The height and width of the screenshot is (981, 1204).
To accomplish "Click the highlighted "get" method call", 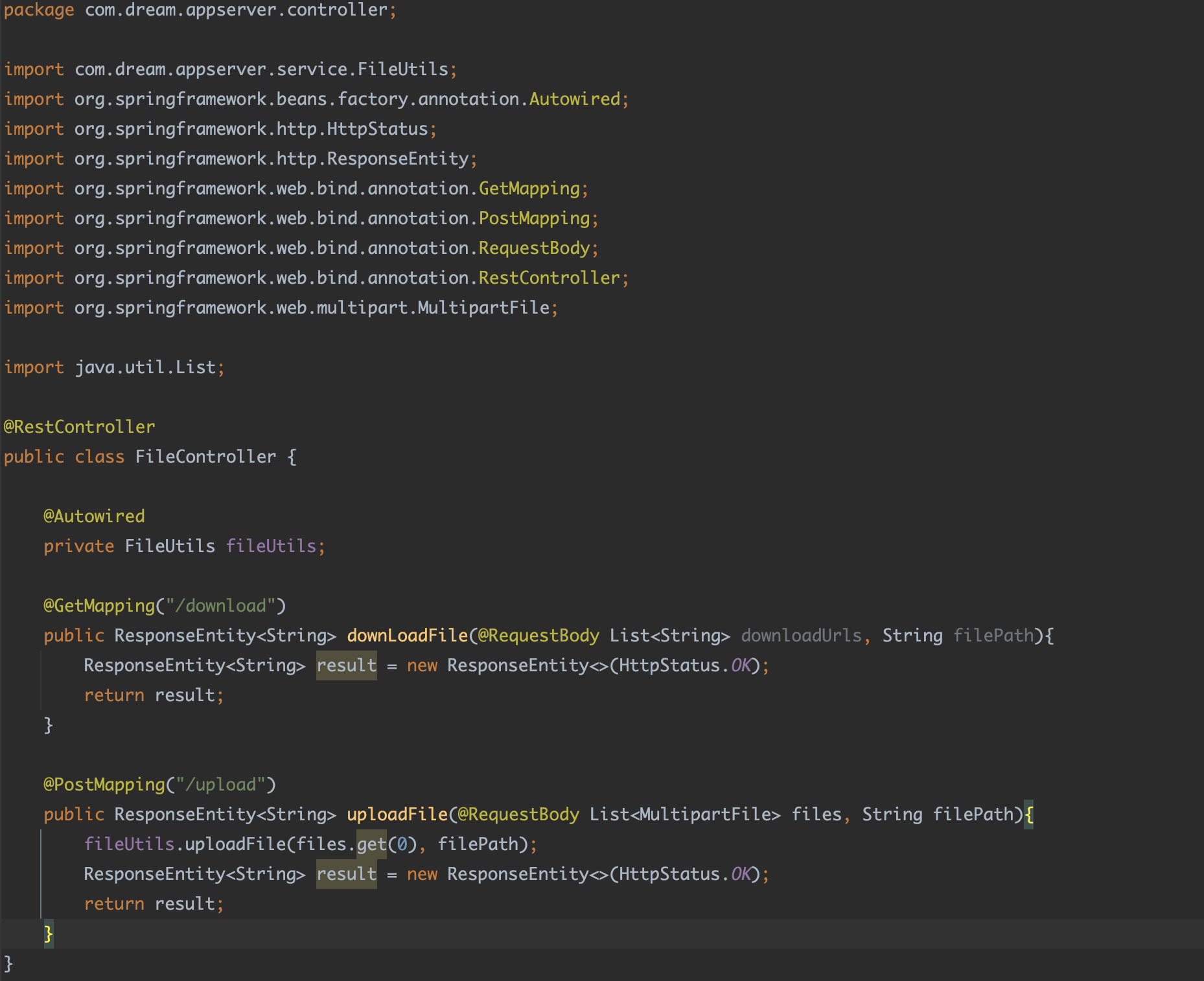I will pos(372,844).
